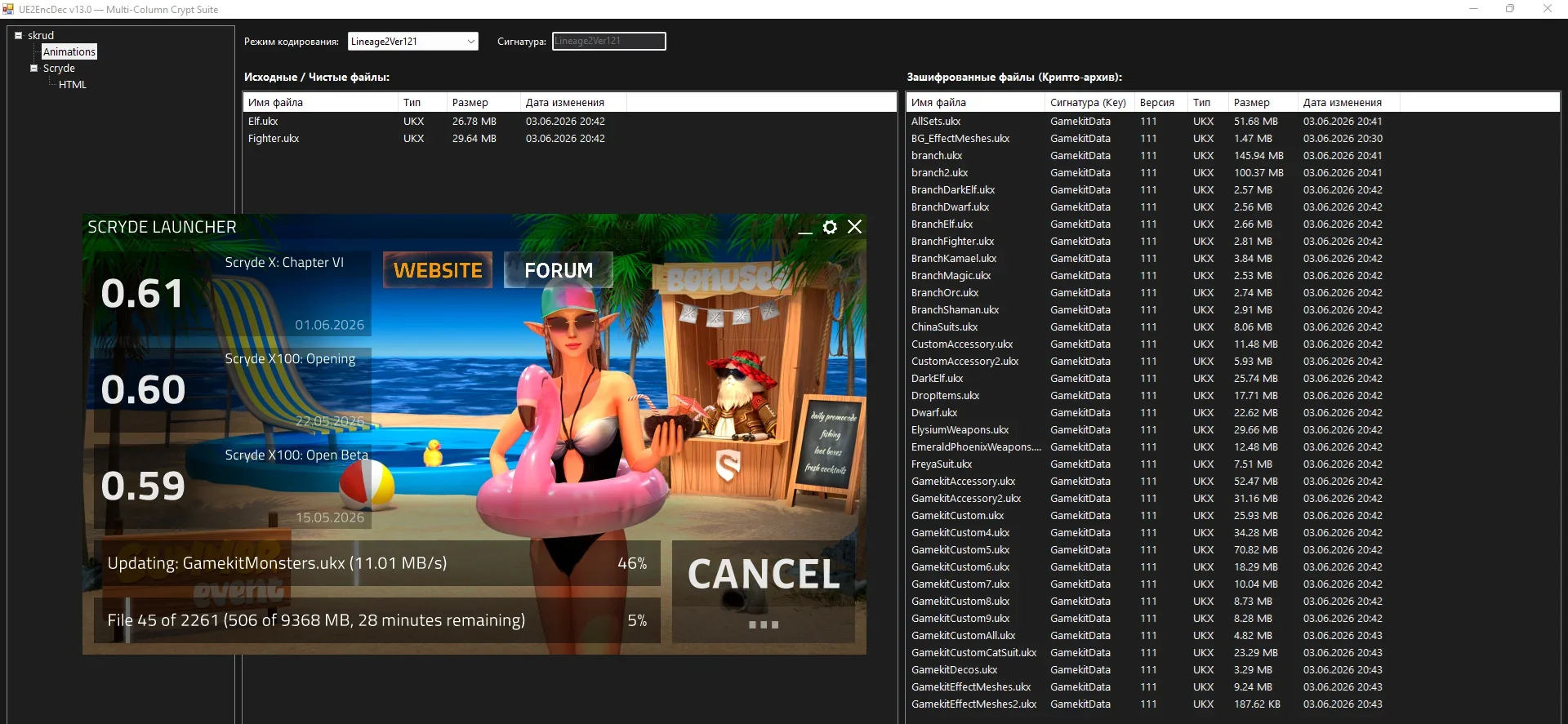1568x724 pixels.
Task: Select CustomAccessory2.ukx row
Action: (x=1233, y=361)
